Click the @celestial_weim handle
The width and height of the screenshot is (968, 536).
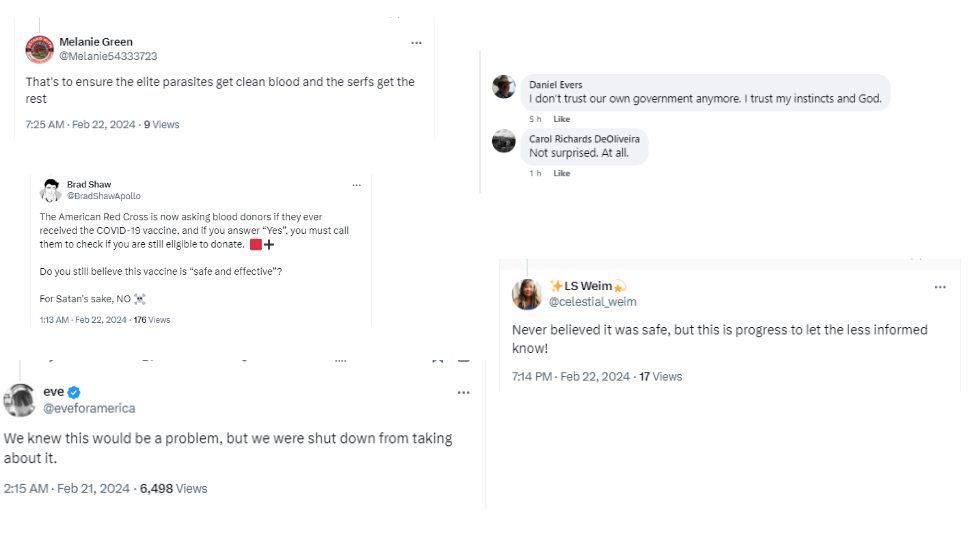pyautogui.click(x=592, y=302)
